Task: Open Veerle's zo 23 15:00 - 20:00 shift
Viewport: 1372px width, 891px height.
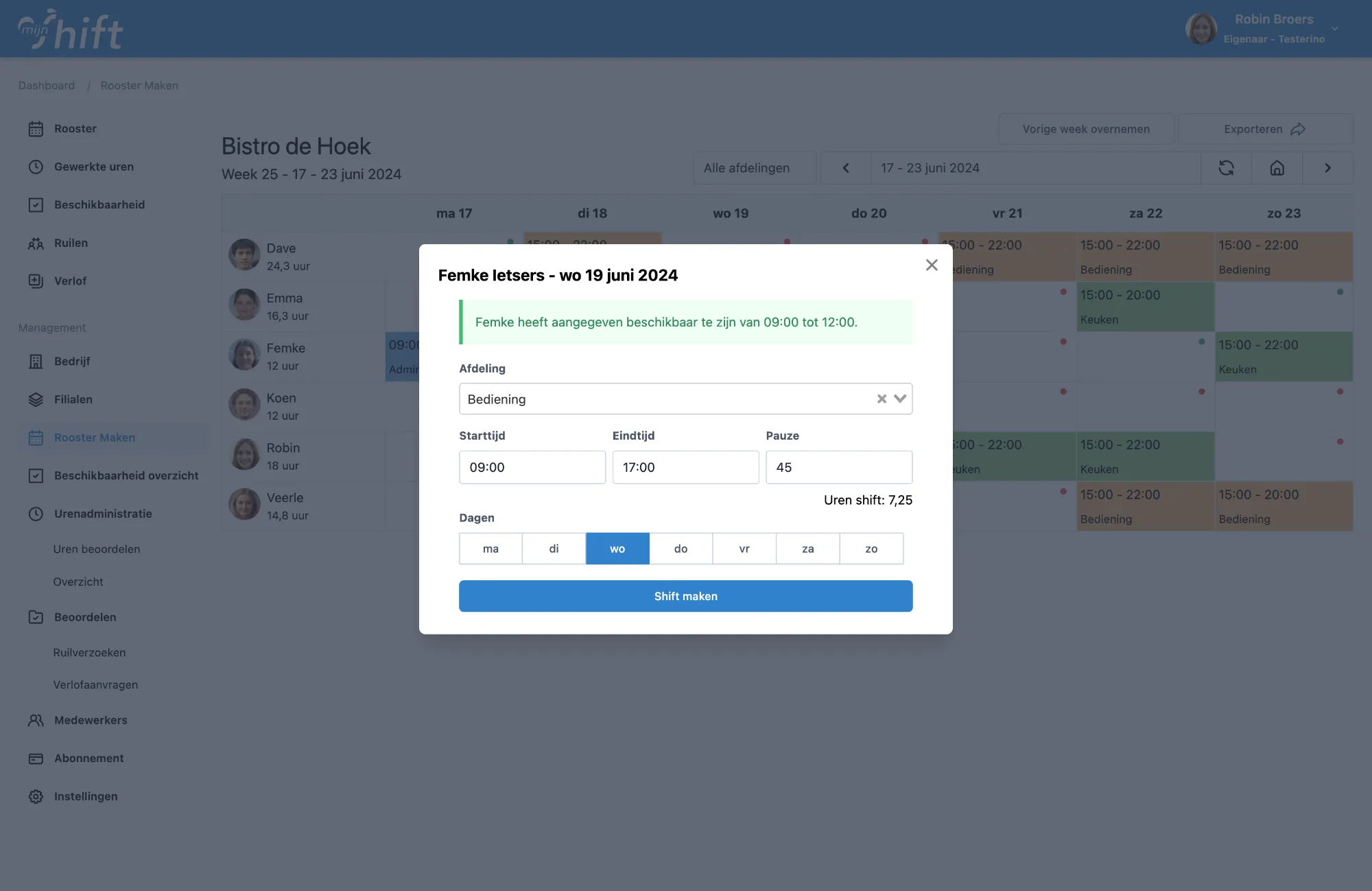Action: pos(1284,506)
